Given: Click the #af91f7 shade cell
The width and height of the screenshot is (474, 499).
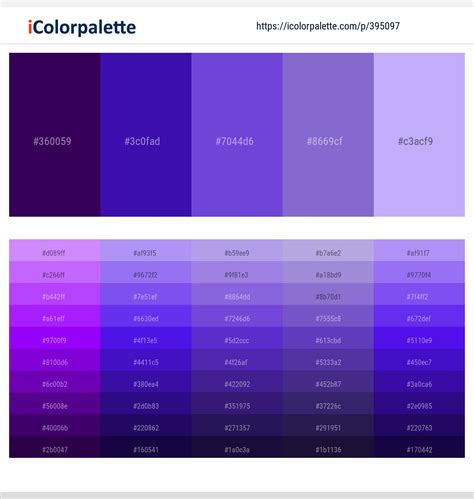Looking at the screenshot, I should 419,250.
